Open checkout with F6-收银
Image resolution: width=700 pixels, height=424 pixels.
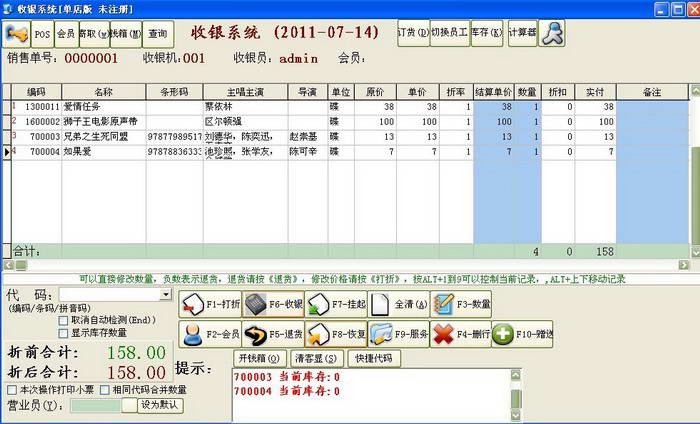273,304
